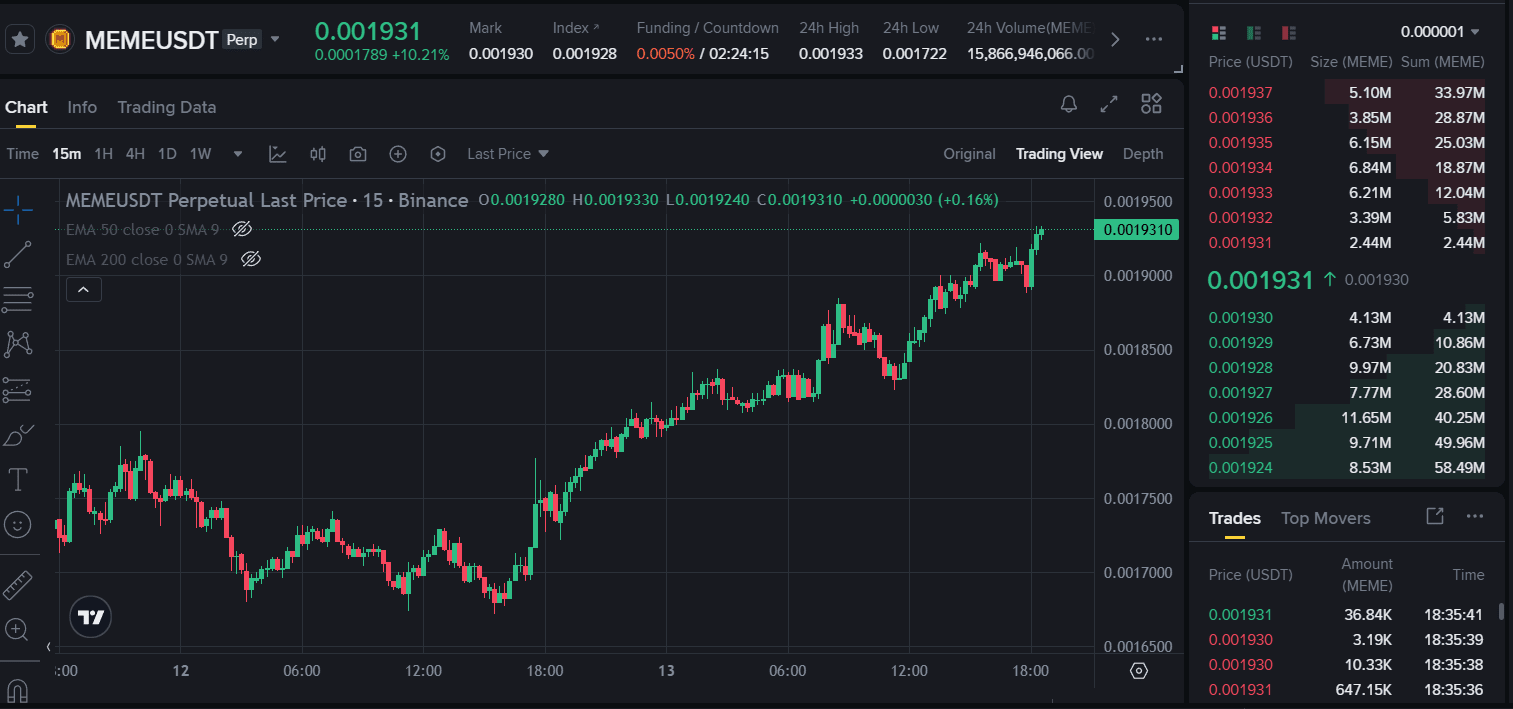
Task: Click the price alert bell icon
Action: 1069,104
